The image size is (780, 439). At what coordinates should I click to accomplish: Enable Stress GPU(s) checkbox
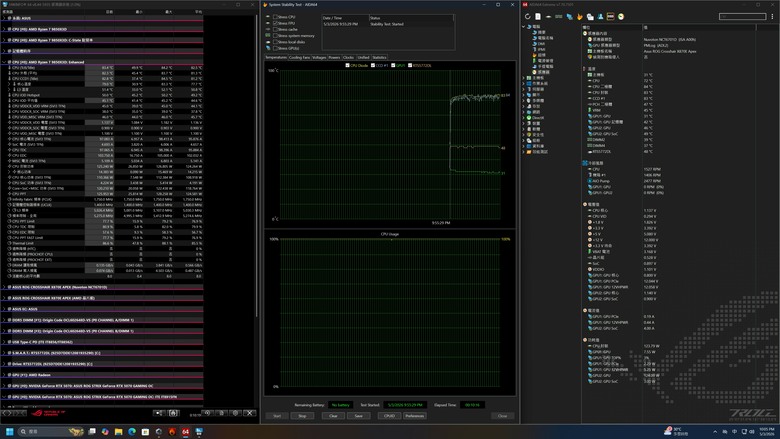click(x=275, y=48)
